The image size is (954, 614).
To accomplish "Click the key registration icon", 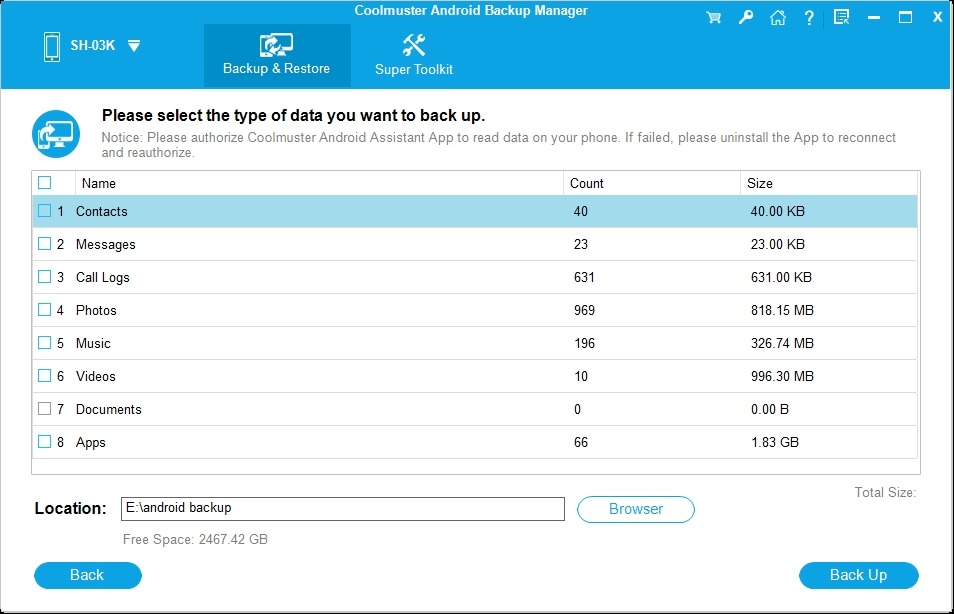I will [746, 17].
